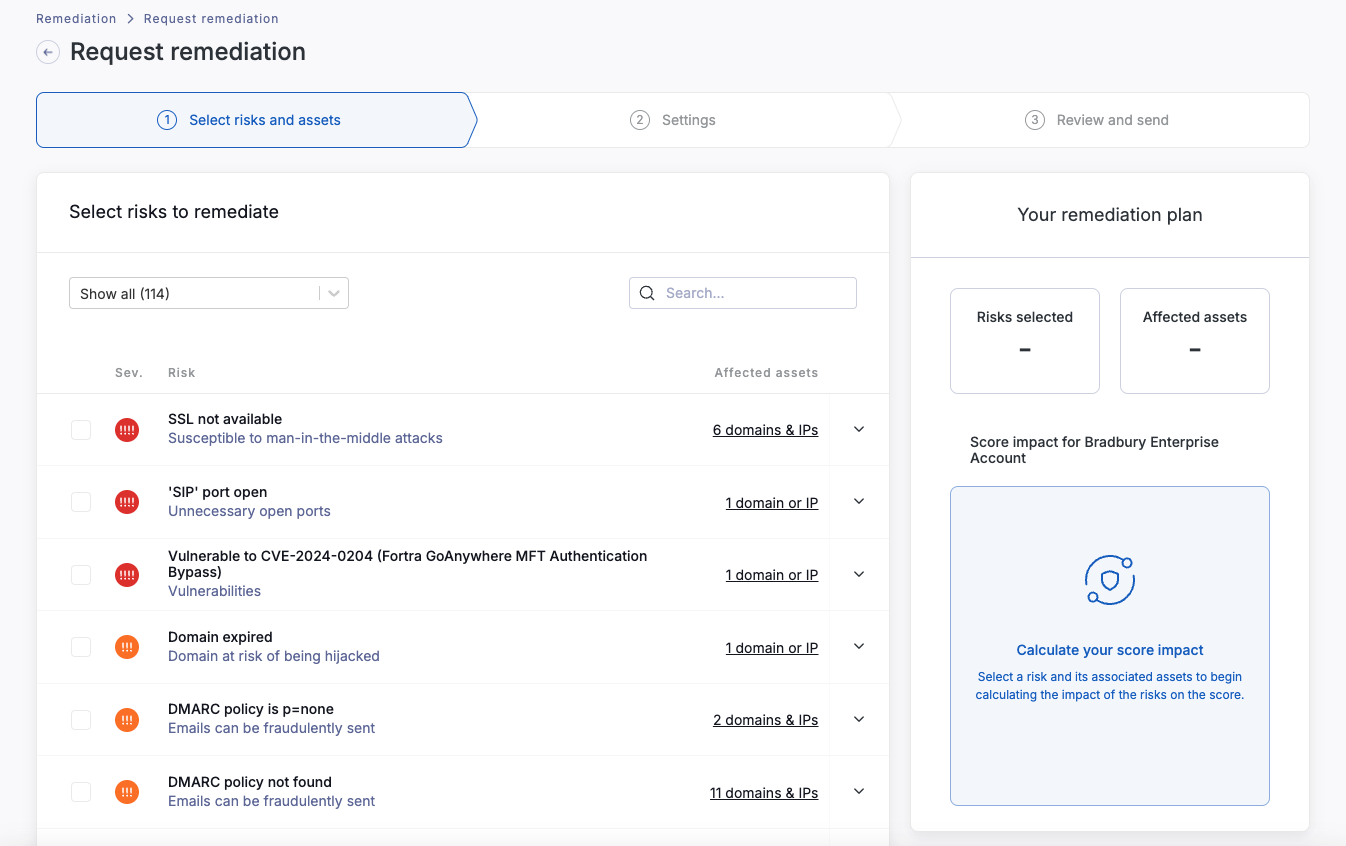1346x846 pixels.
Task: Open 1 domain or IP for CVE-2024-0204
Action: [x=772, y=575]
